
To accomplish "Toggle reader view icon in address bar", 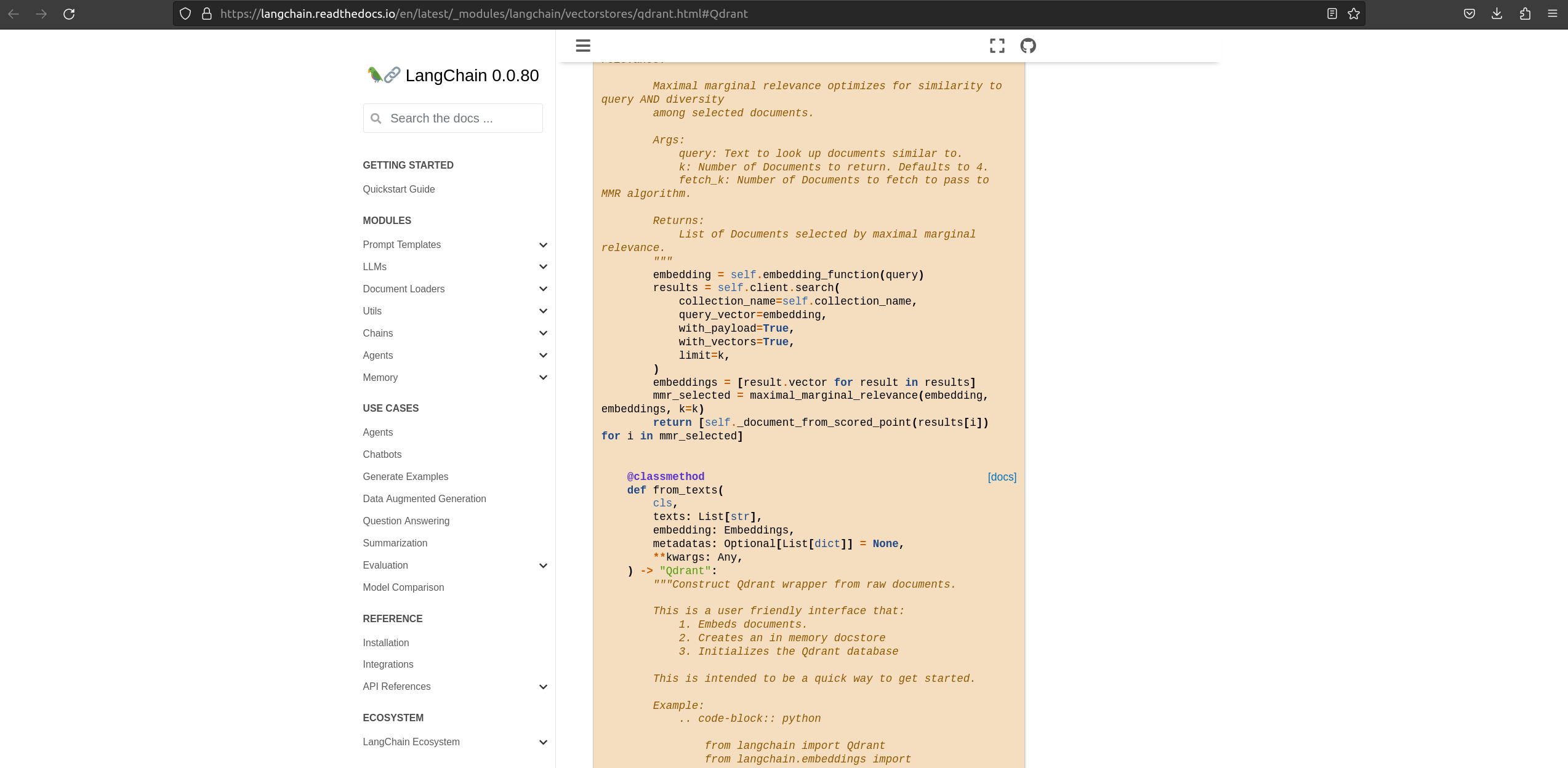I will coord(1332,14).
